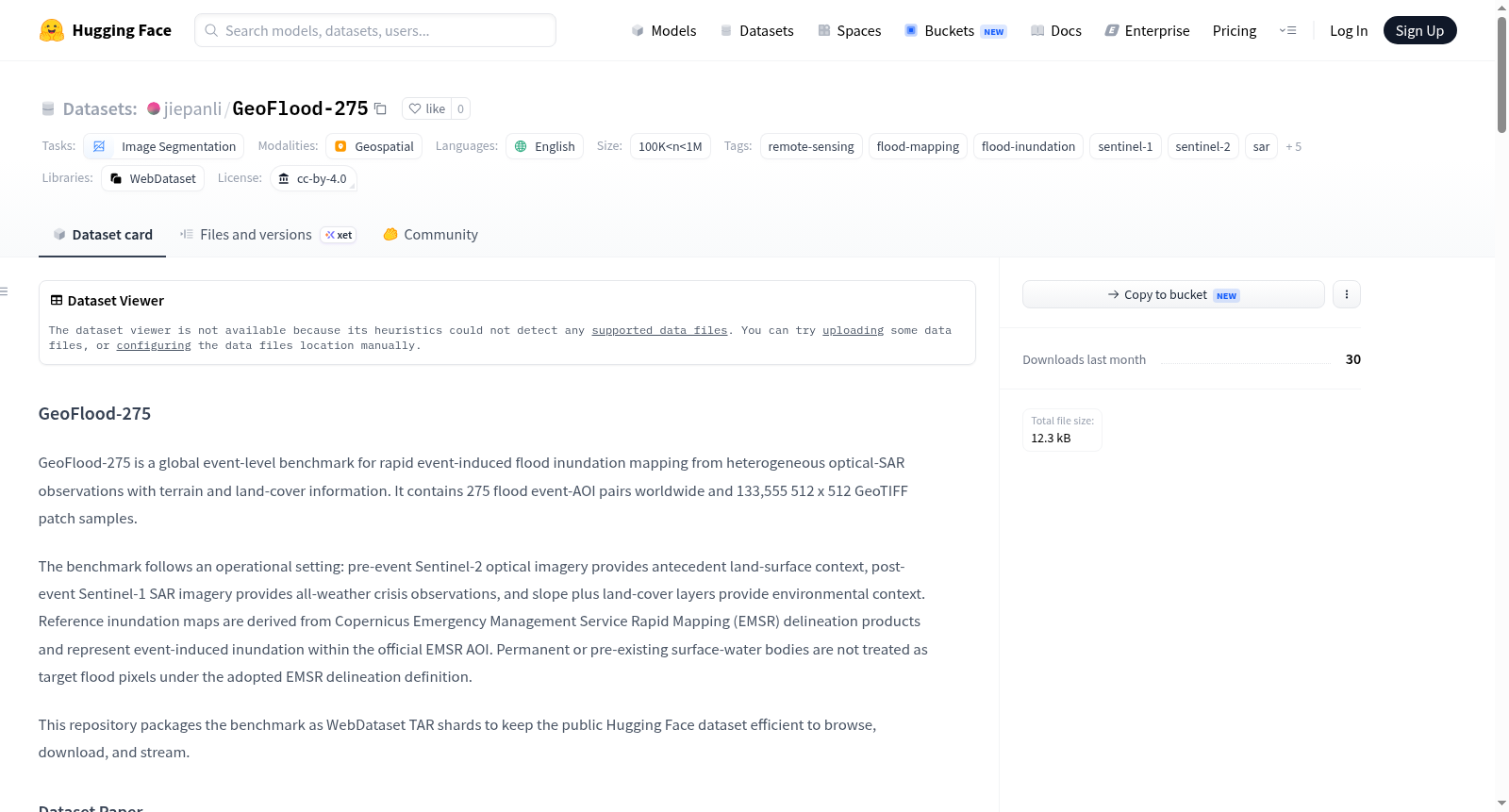Click in the search models input field
1509x812 pixels.
(375, 30)
